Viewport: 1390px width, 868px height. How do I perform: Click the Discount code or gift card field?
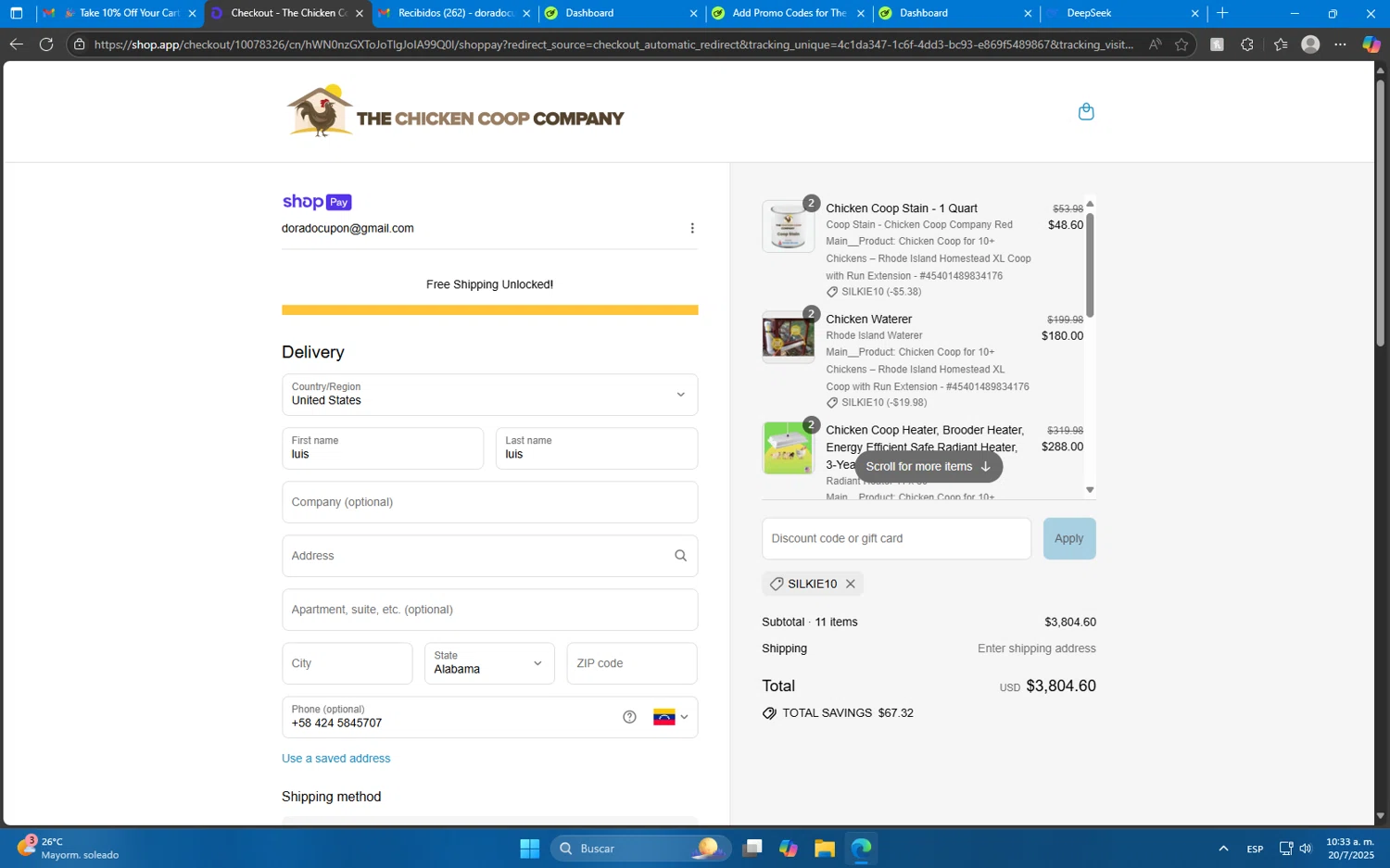pos(896,538)
